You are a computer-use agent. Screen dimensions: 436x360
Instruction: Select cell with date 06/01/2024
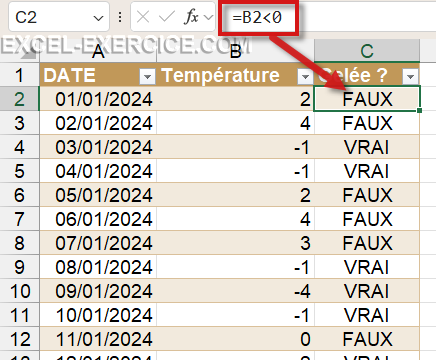[x=98, y=219]
